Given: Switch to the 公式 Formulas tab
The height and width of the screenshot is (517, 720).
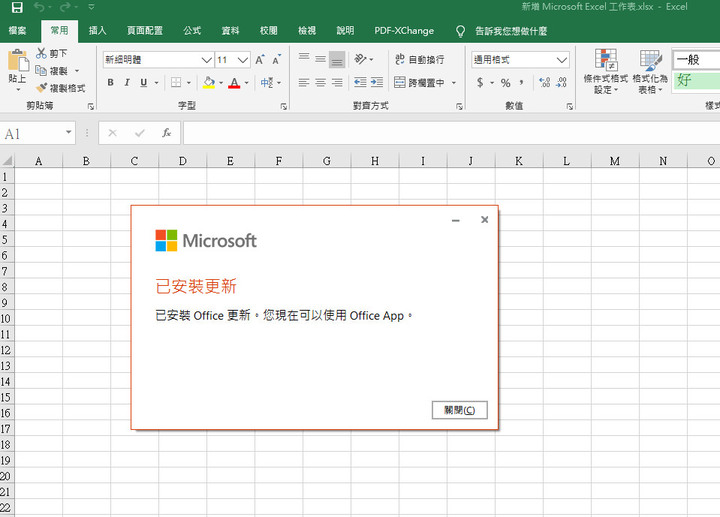Looking at the screenshot, I should 192,31.
